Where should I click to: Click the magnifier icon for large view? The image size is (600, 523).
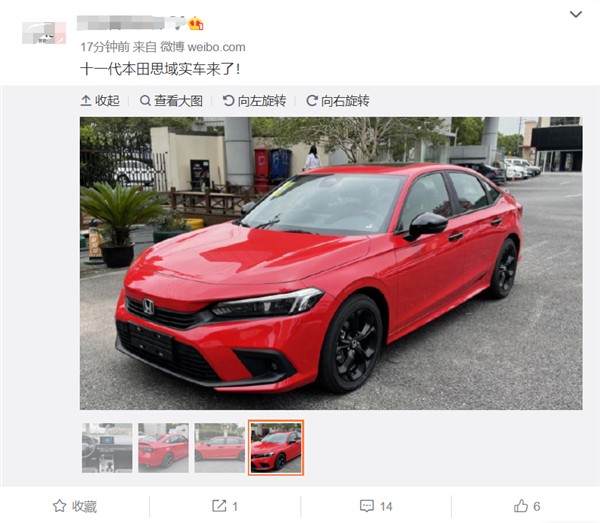click(145, 101)
